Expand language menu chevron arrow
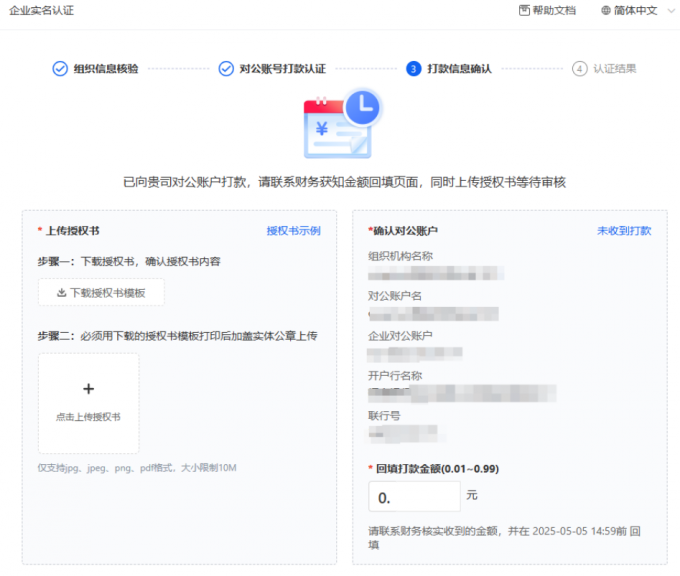Image resolution: width=680 pixels, height=576 pixels. 671,11
